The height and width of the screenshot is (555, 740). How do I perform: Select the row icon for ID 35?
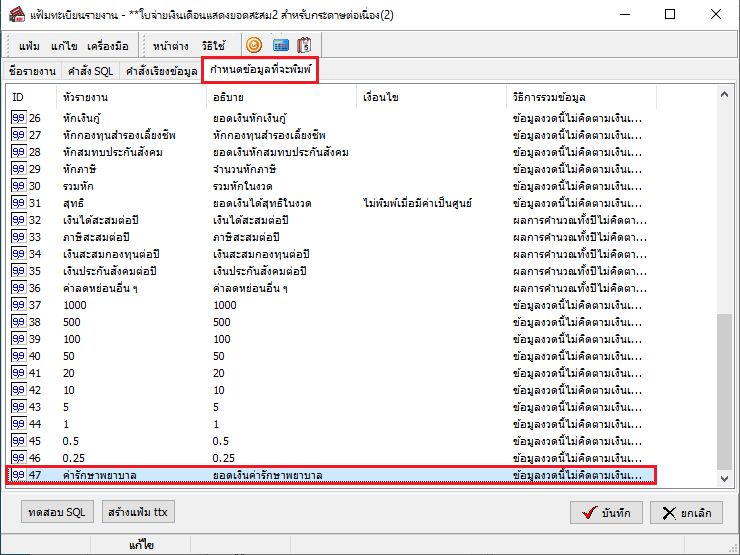point(18,270)
